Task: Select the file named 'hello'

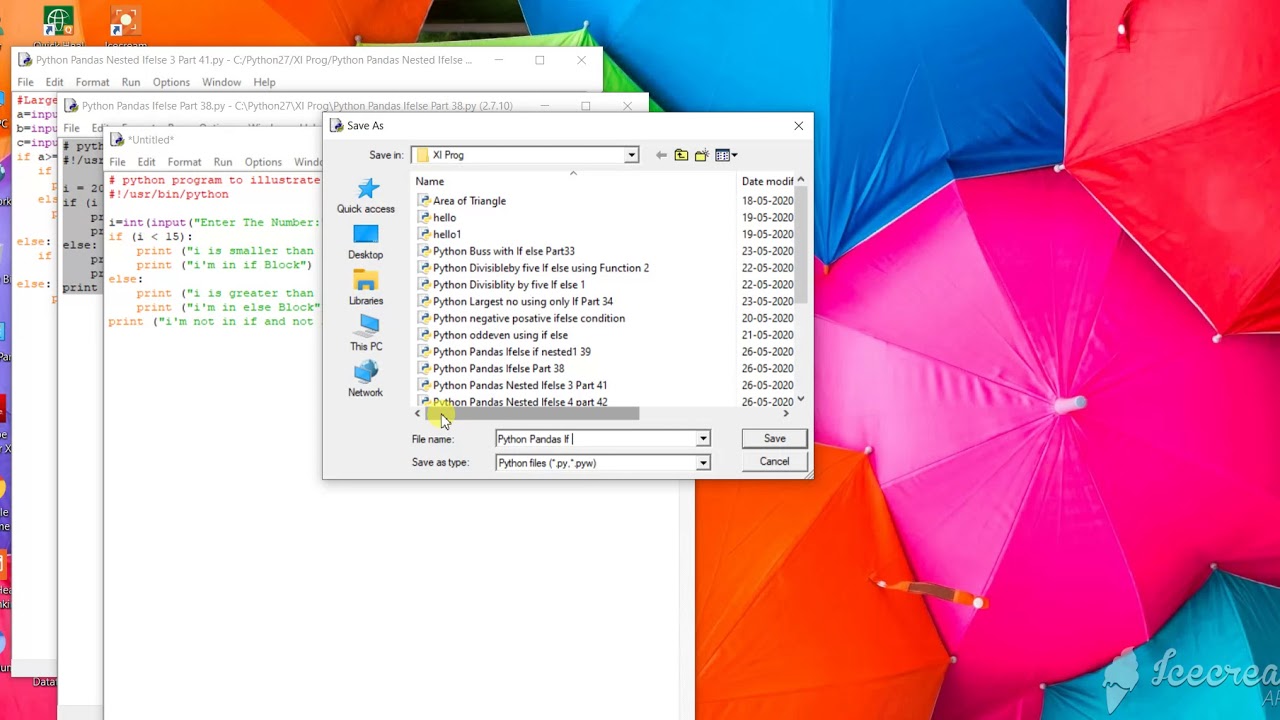Action: coord(444,218)
